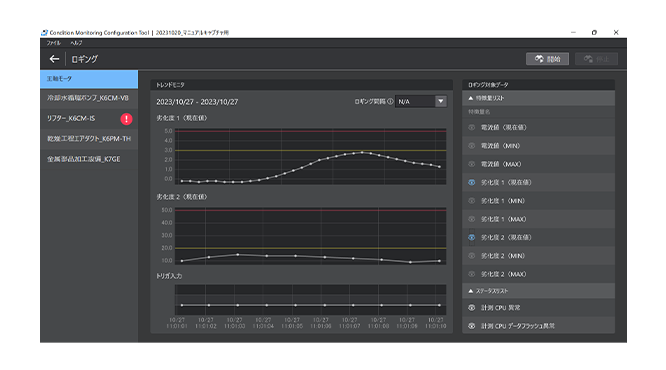
Task: Click the back arrow beside ロギング
Action: pyautogui.click(x=54, y=59)
